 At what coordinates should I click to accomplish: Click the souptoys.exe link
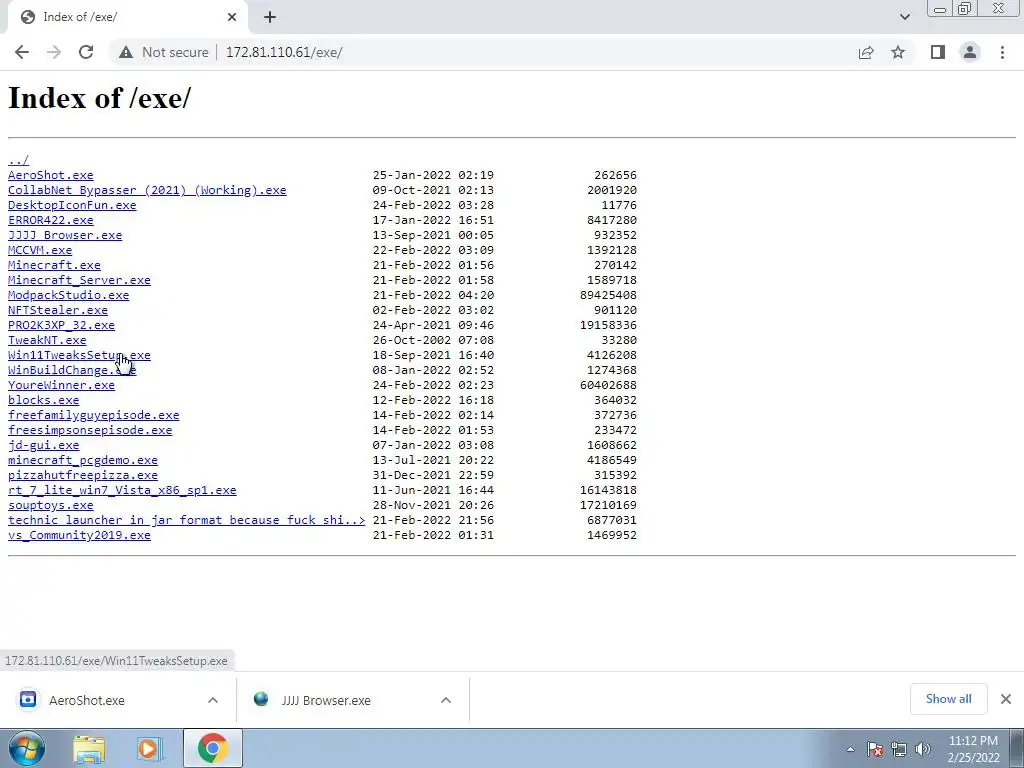pos(50,505)
